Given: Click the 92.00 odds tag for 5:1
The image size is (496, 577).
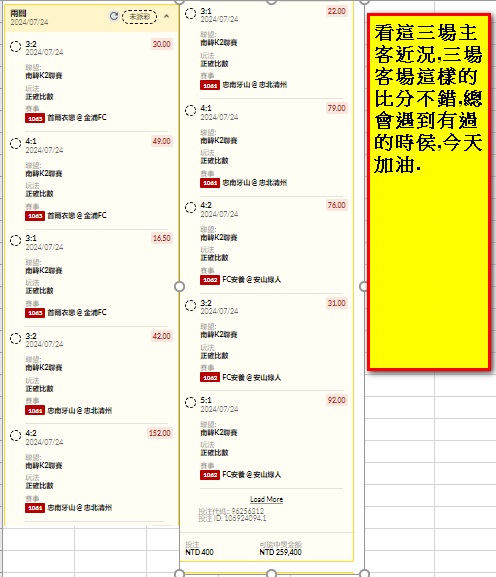Looking at the screenshot, I should pyautogui.click(x=337, y=400).
